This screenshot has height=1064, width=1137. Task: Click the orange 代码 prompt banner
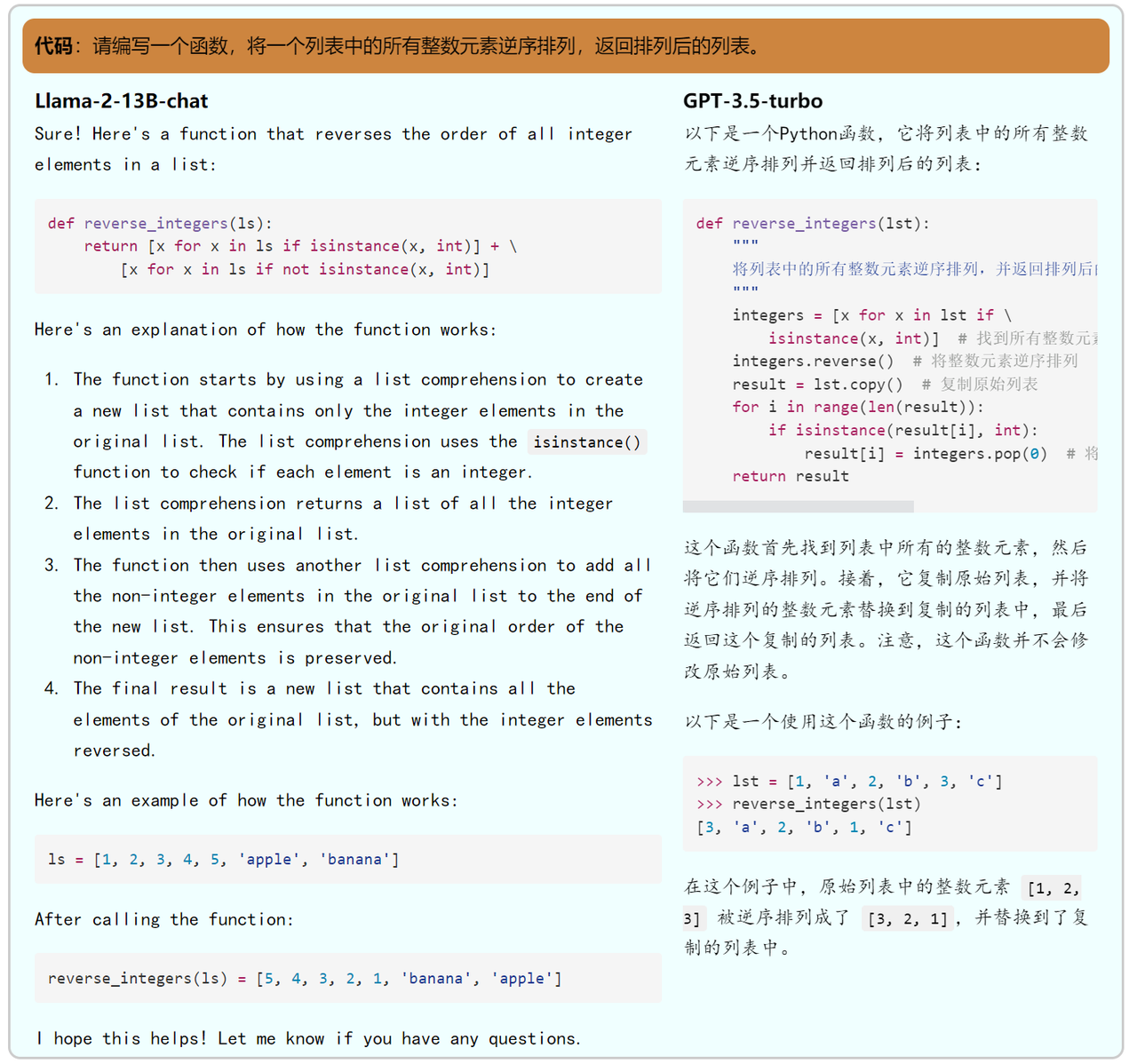click(565, 46)
